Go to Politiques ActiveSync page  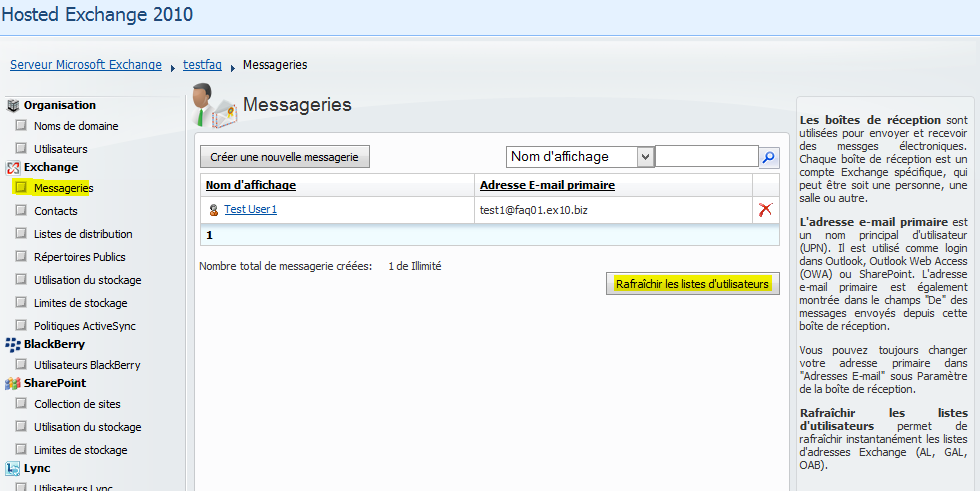tap(84, 326)
